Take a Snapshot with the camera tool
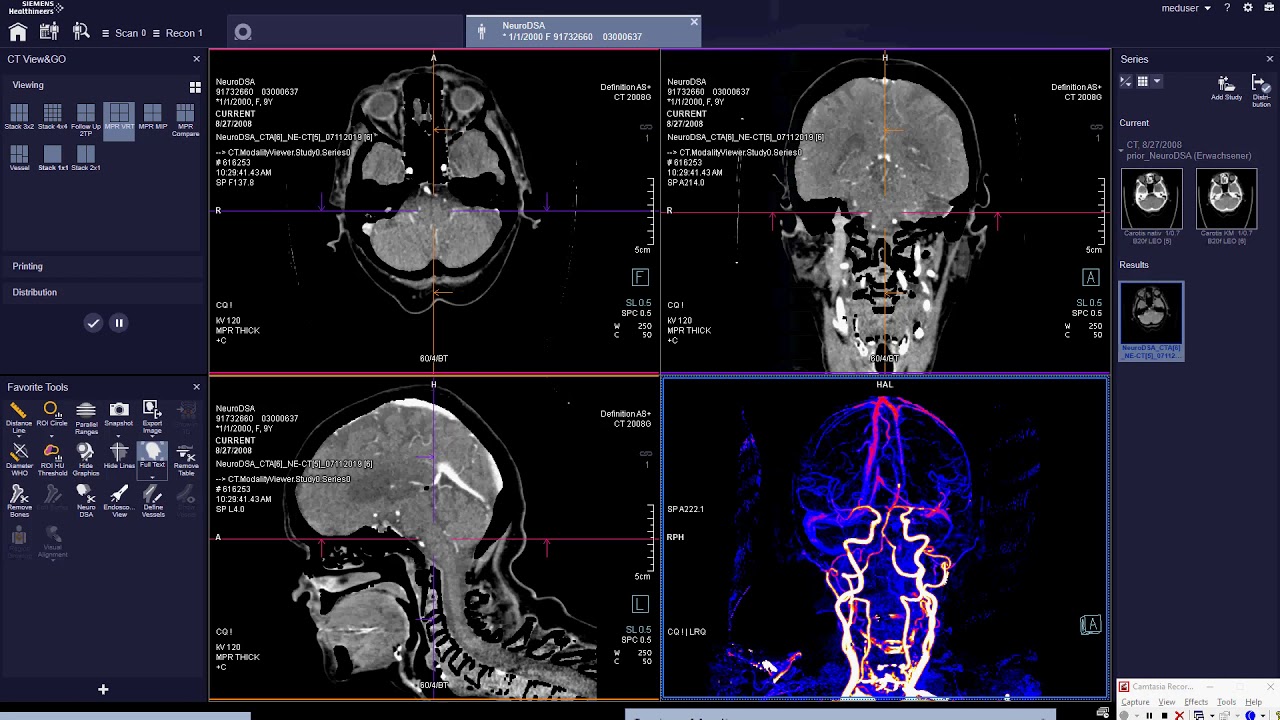The image size is (1280, 720). (119, 413)
